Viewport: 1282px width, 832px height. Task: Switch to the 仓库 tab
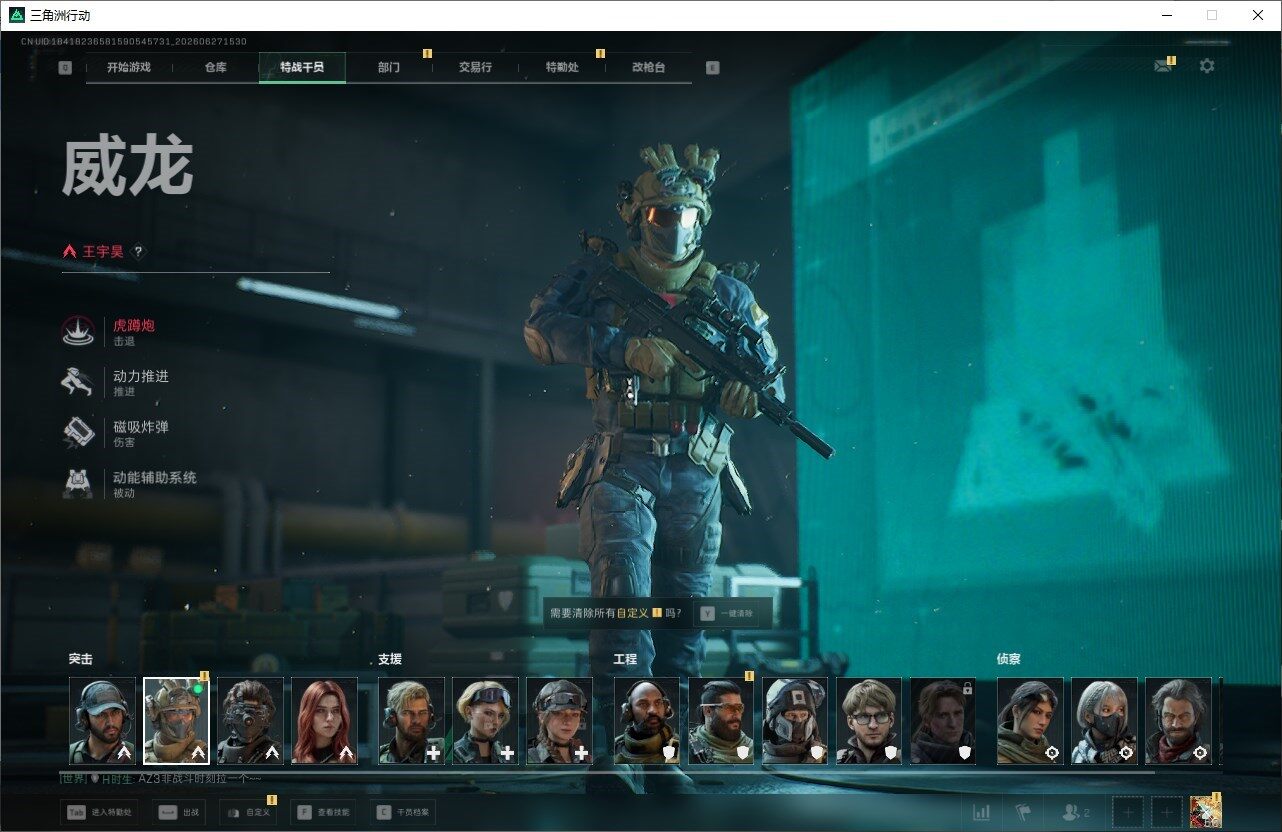click(215, 67)
